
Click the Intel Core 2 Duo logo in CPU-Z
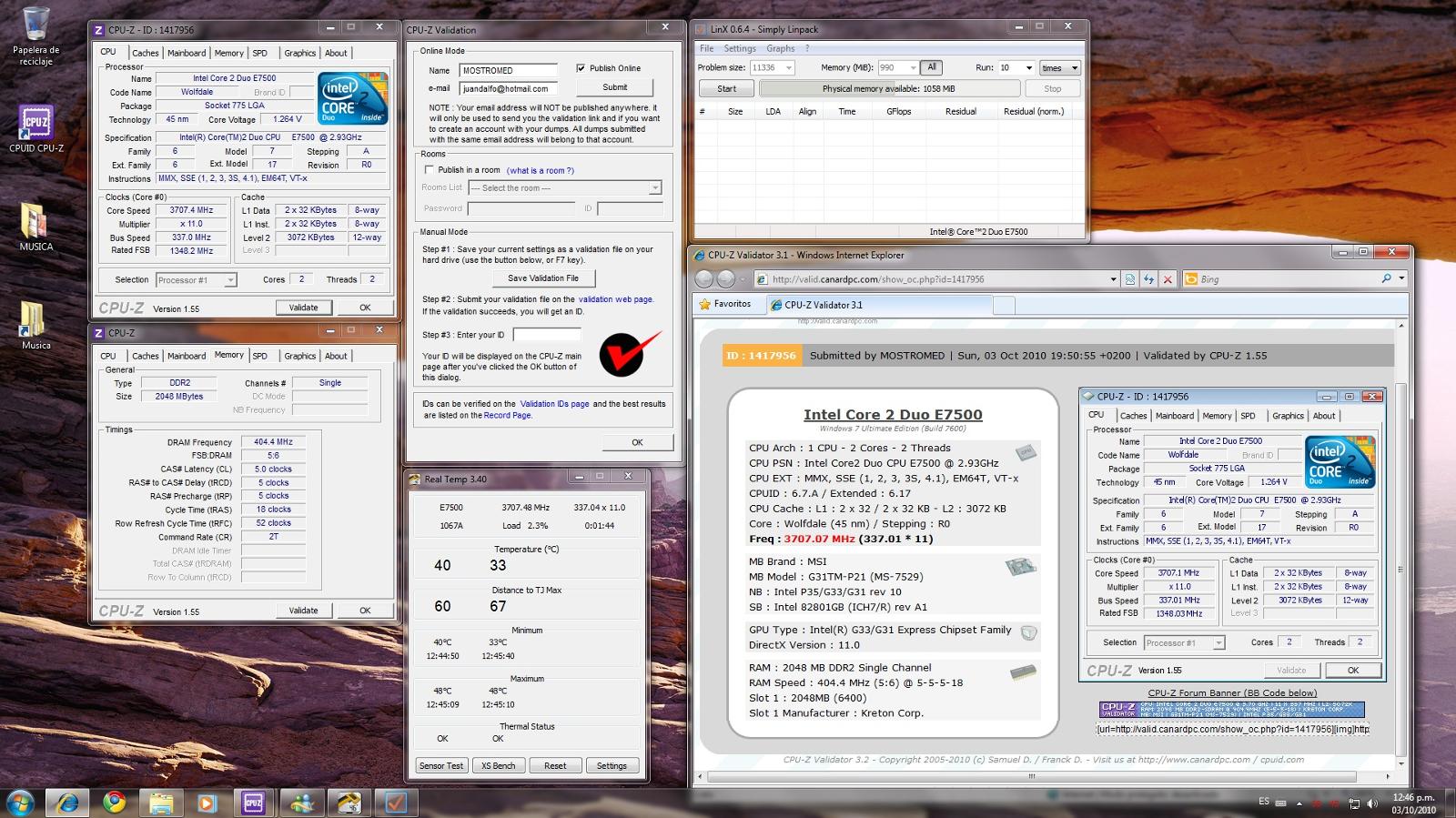[x=353, y=98]
